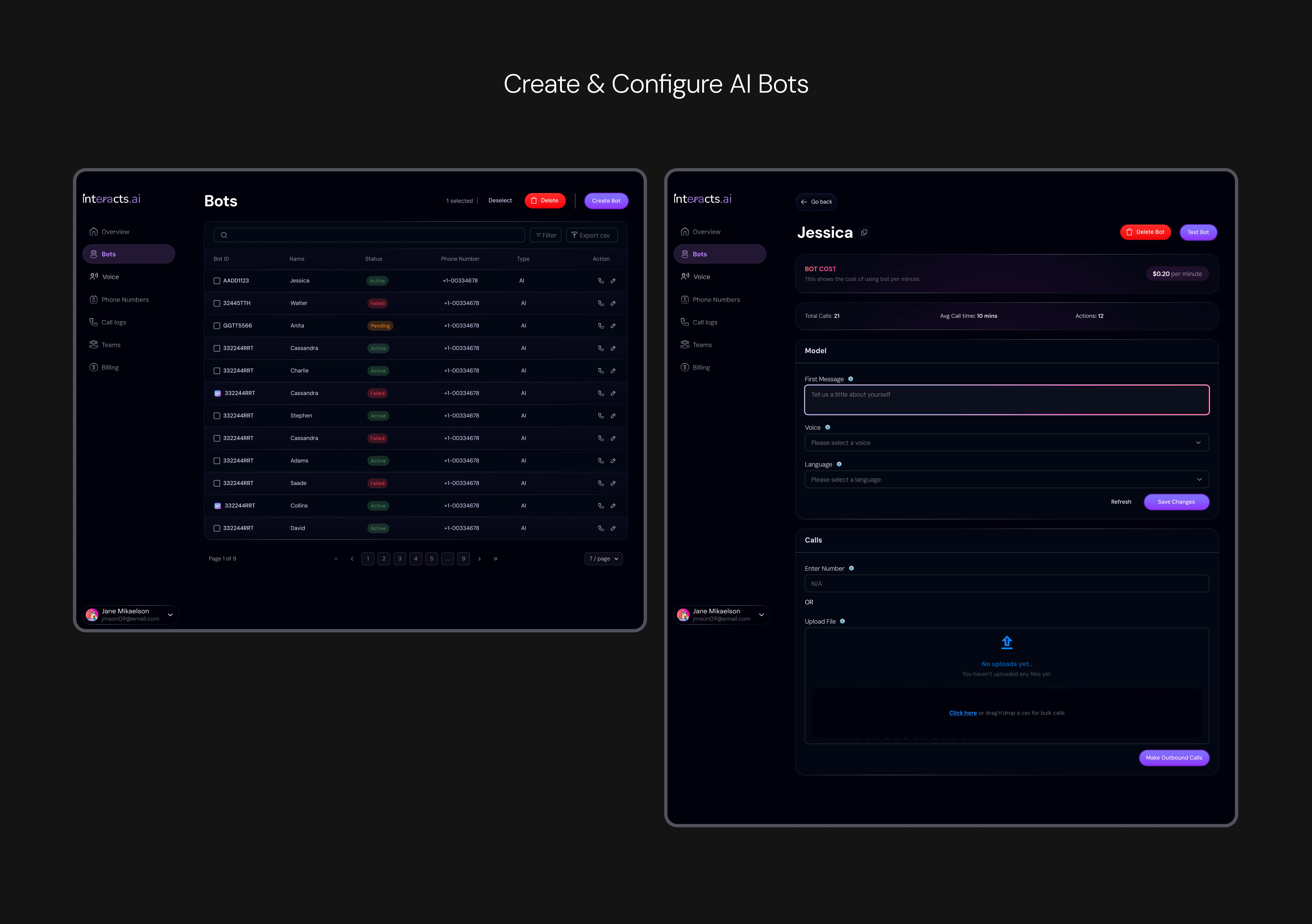Screen dimensions: 1312x924
Task: Navigate to the Teams section
Action: (x=111, y=345)
